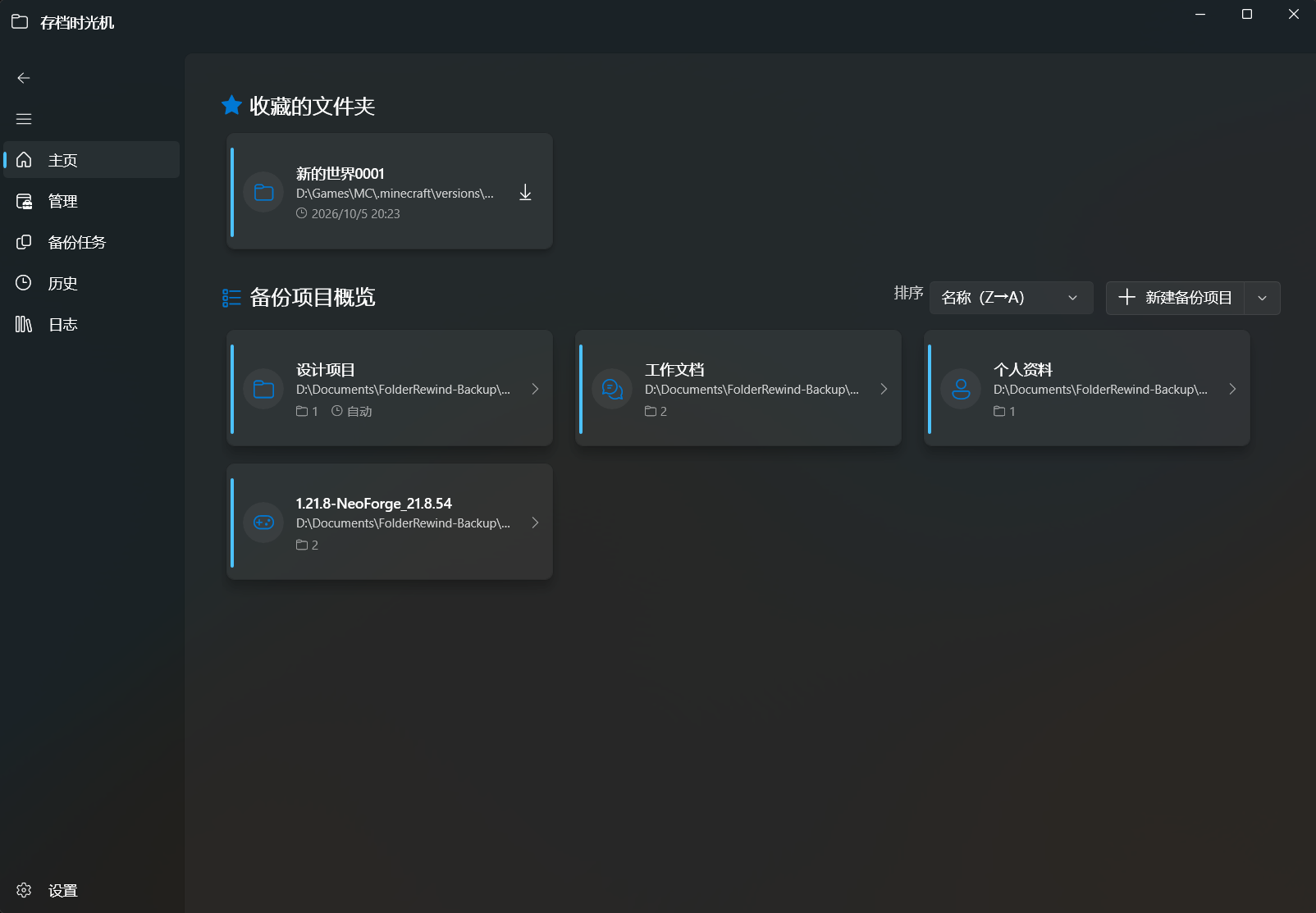Viewport: 1316px width, 913px height.
Task: Click the gamepad icon on NeoForge card
Action: click(264, 523)
